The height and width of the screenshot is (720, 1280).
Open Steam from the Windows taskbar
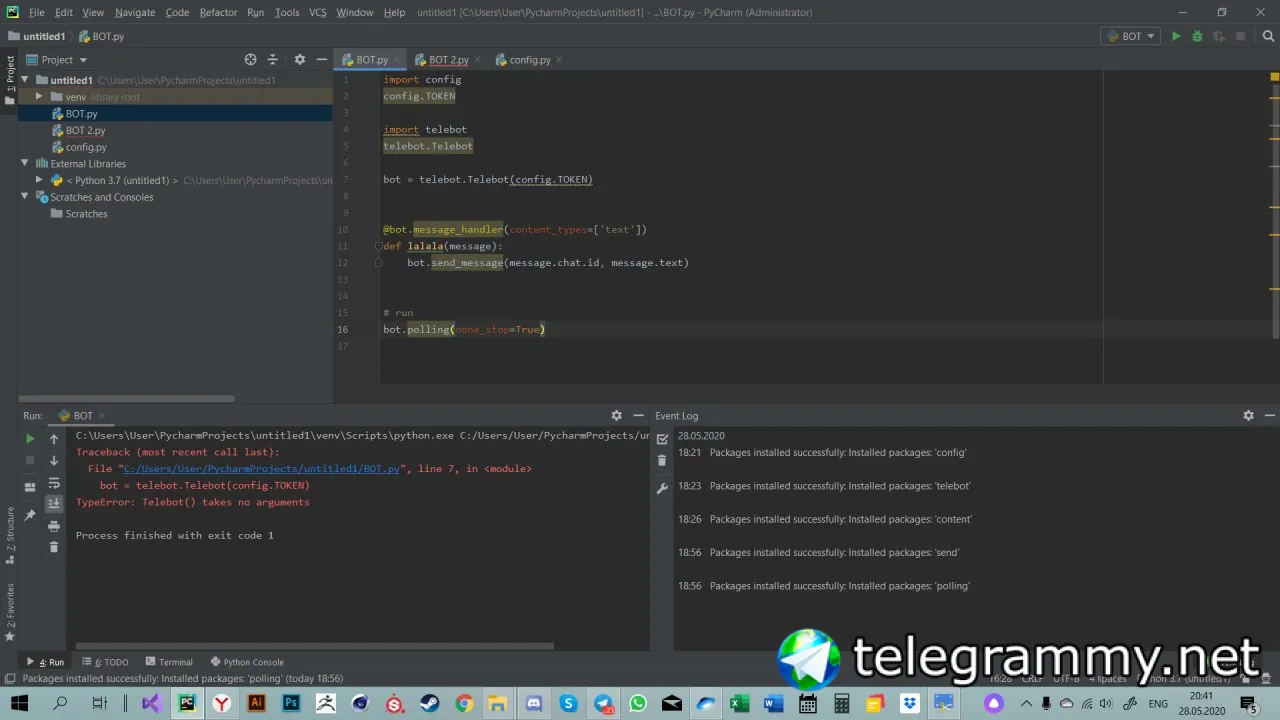429,704
